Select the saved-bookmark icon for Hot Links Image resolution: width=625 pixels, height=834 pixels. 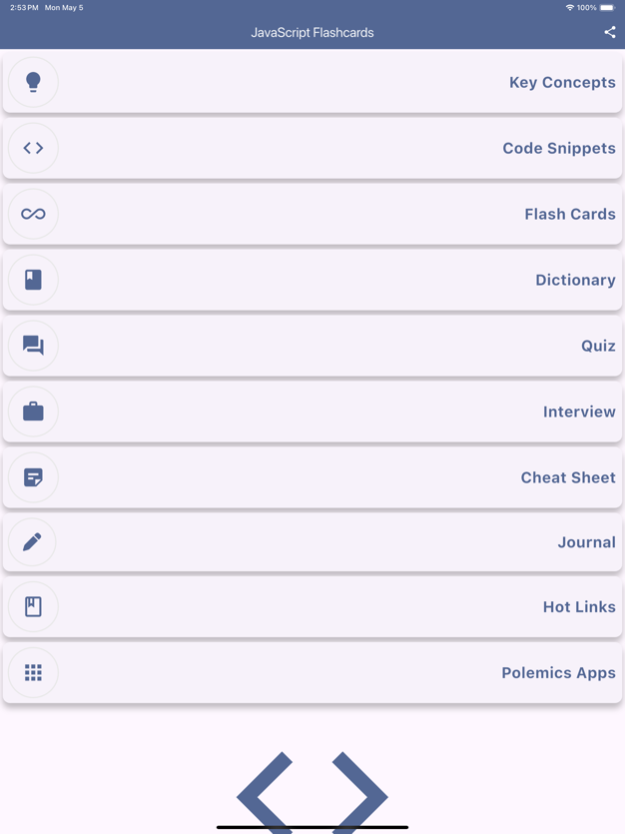[33, 607]
